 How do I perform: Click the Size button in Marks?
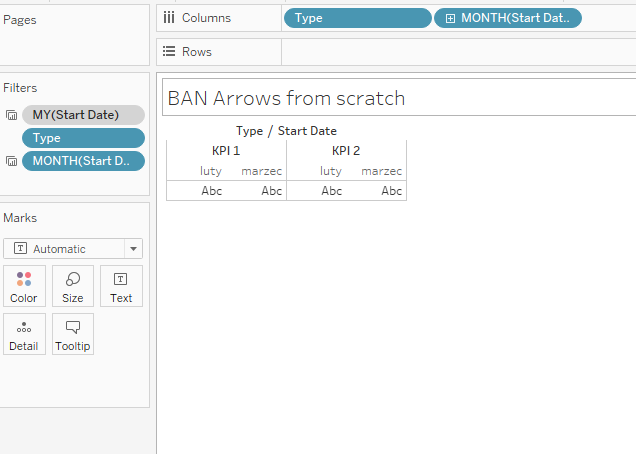73,286
